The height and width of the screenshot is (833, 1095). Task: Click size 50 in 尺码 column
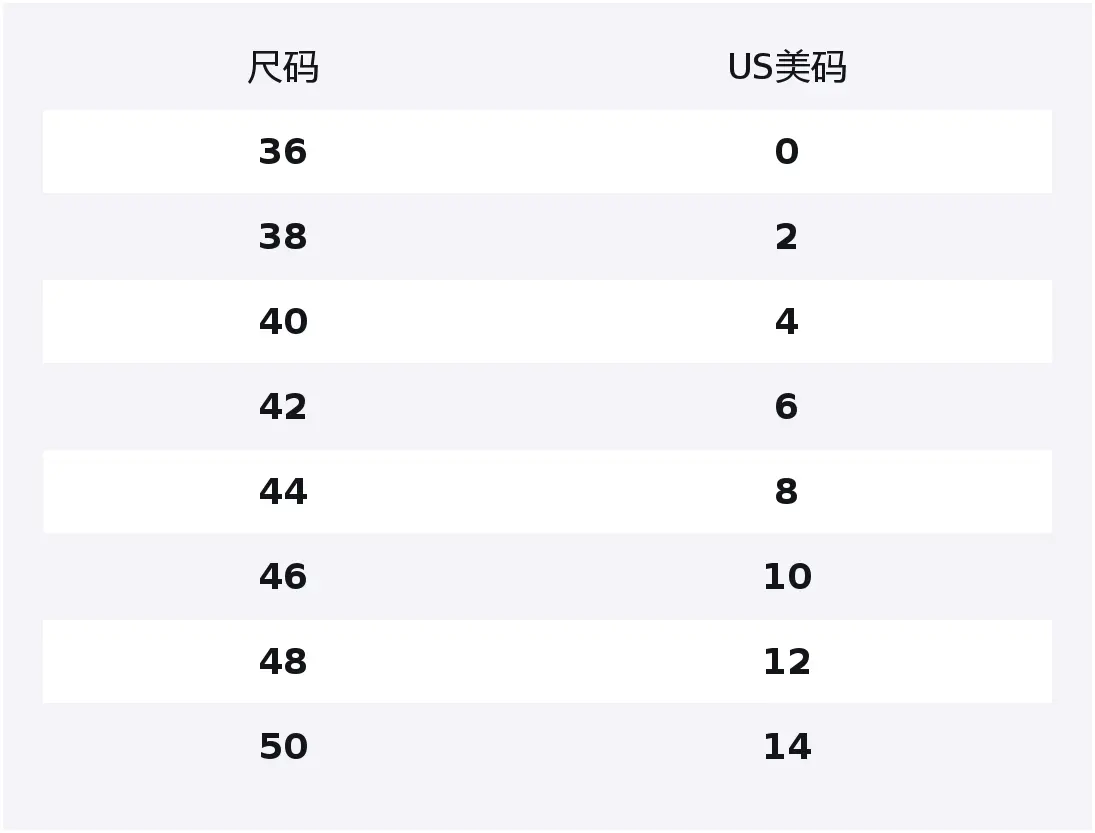click(x=283, y=747)
